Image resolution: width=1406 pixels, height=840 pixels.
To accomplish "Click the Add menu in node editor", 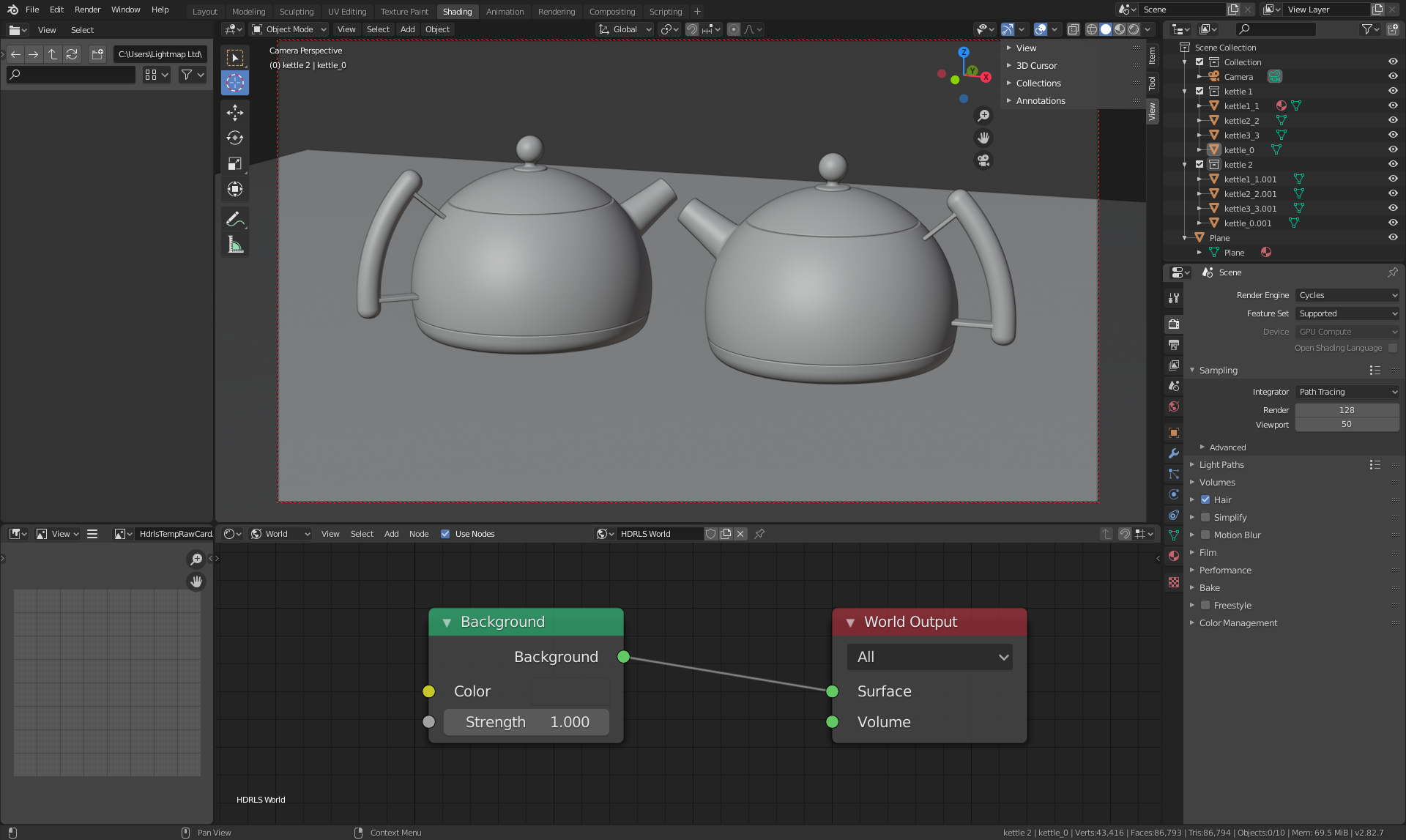I will (x=390, y=533).
